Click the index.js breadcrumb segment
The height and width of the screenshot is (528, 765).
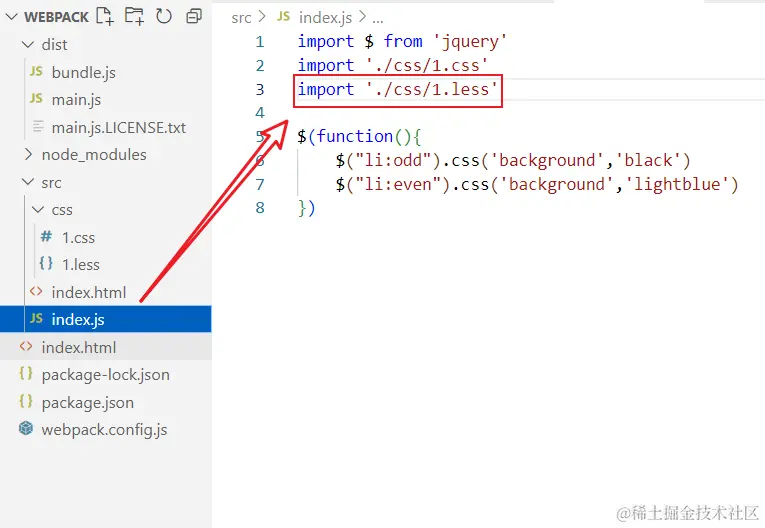pyautogui.click(x=325, y=18)
